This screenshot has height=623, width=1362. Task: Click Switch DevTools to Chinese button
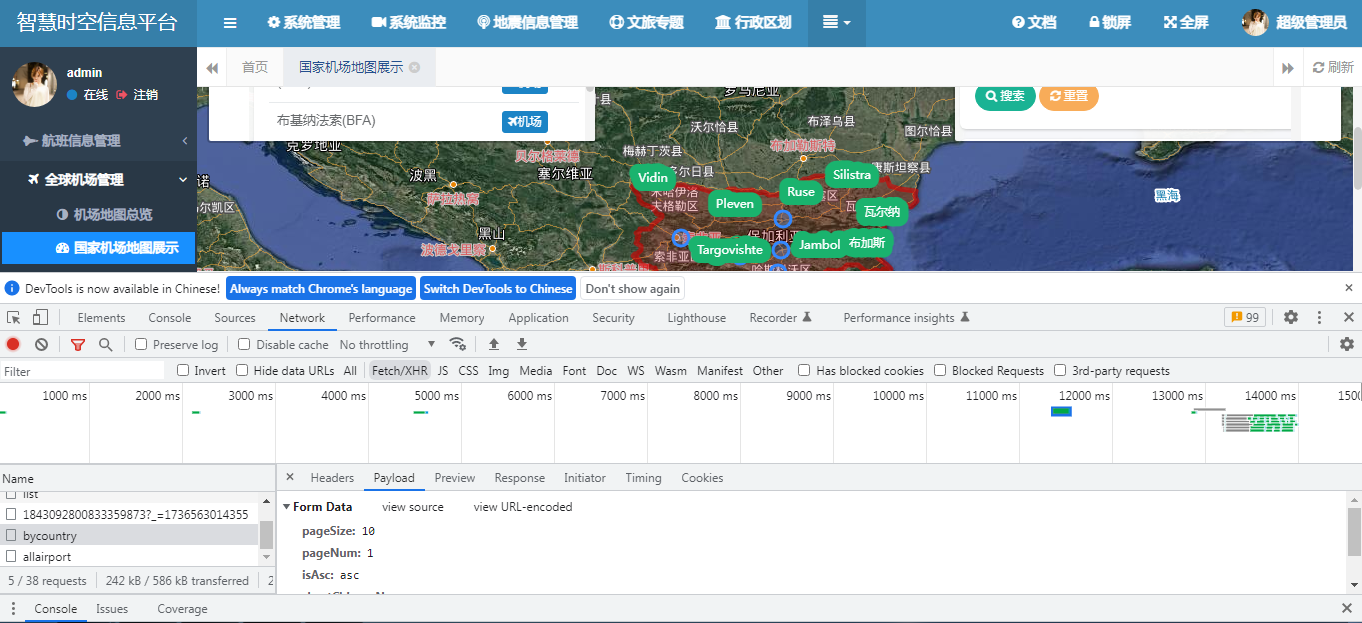(x=498, y=288)
